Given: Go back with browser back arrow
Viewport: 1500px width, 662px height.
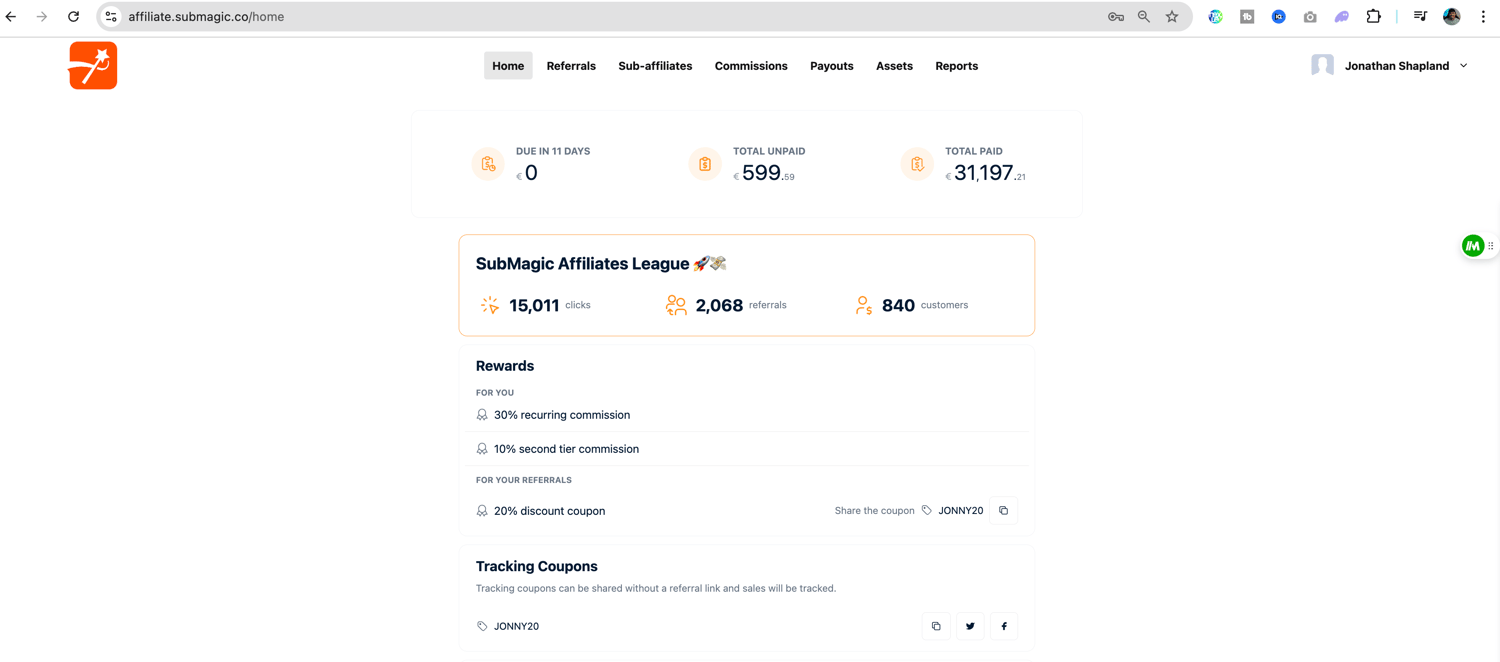Looking at the screenshot, I should click(x=11, y=17).
